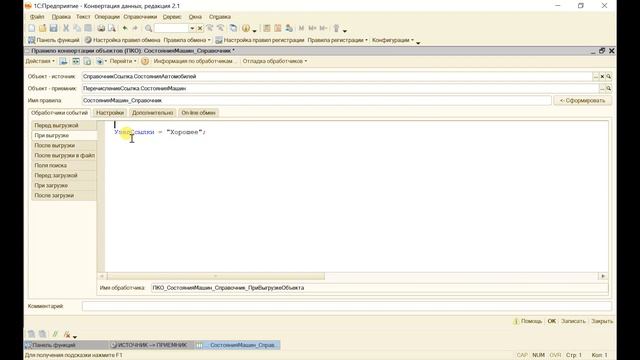Image resolution: width=640 pixels, height=360 pixels.
Task: Click the Open file folder icon
Action: [42, 28]
